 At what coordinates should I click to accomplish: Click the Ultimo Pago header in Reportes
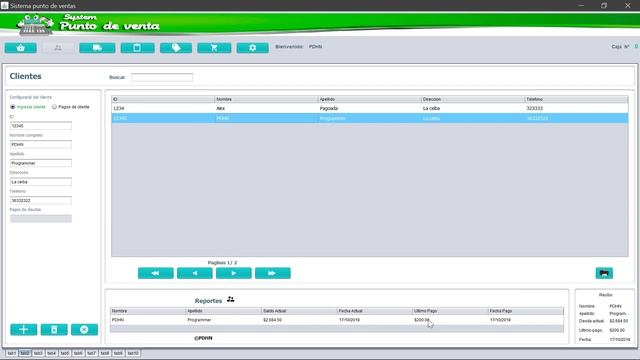450,311
